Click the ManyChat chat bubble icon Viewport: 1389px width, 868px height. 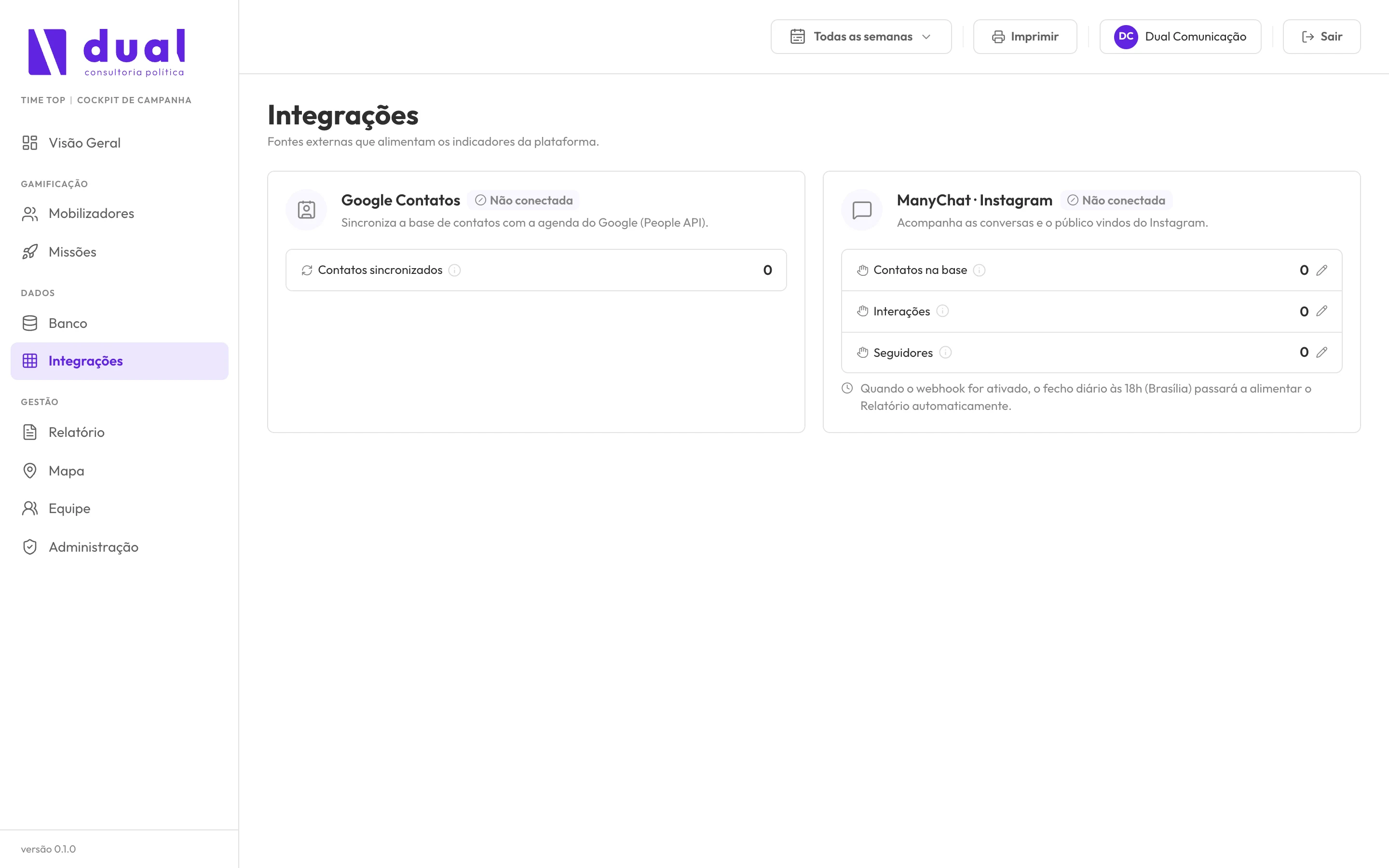(x=862, y=210)
